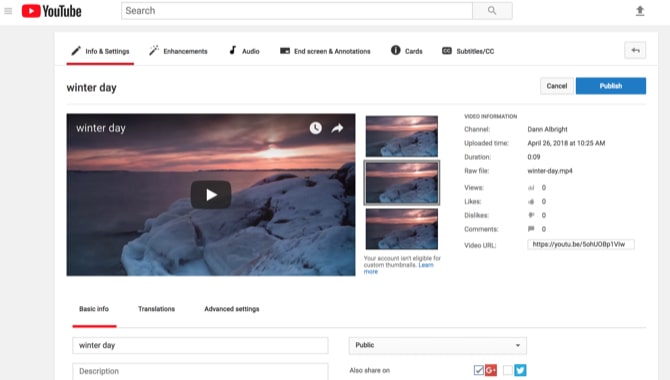Click the channel name Dann Albright
Image resolution: width=670 pixels, height=380 pixels.
coord(547,129)
